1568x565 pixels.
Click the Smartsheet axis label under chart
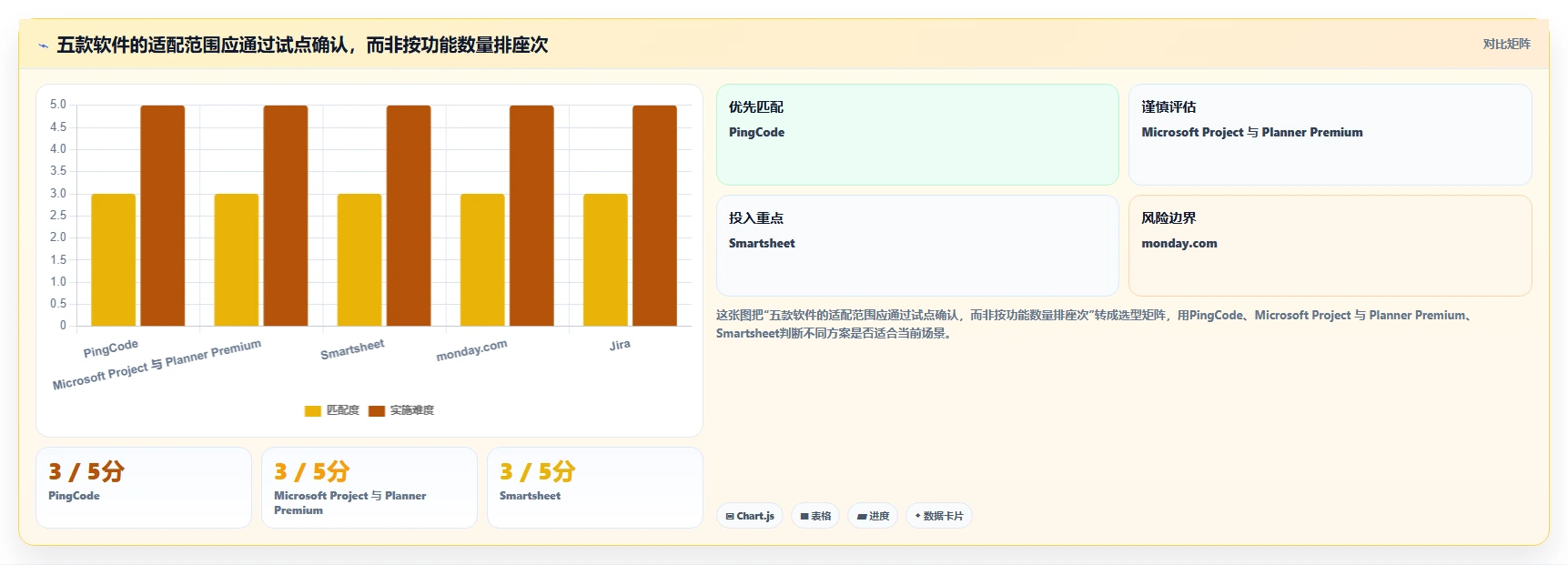[x=352, y=349]
